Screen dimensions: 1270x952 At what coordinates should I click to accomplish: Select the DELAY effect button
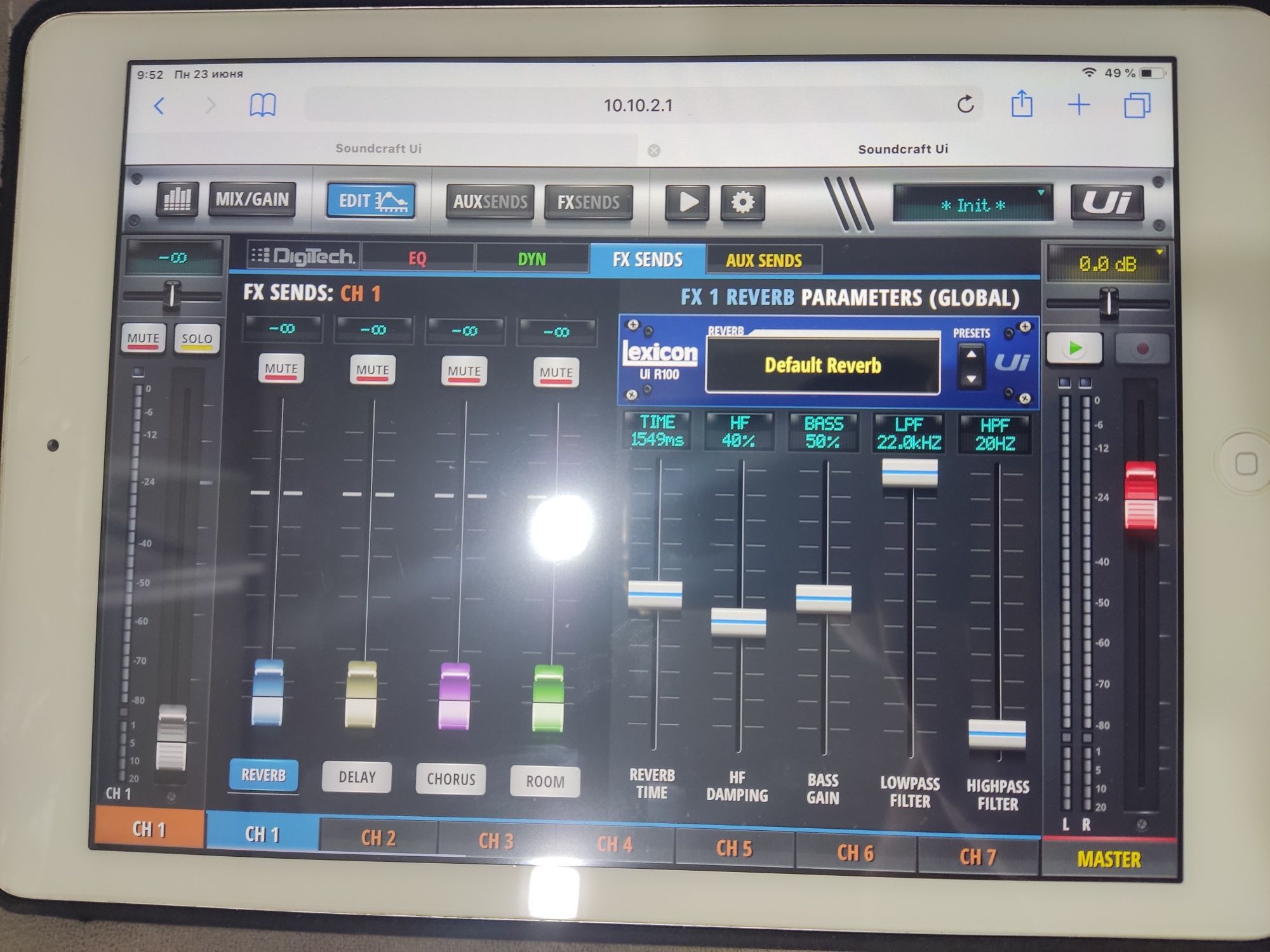tap(357, 777)
